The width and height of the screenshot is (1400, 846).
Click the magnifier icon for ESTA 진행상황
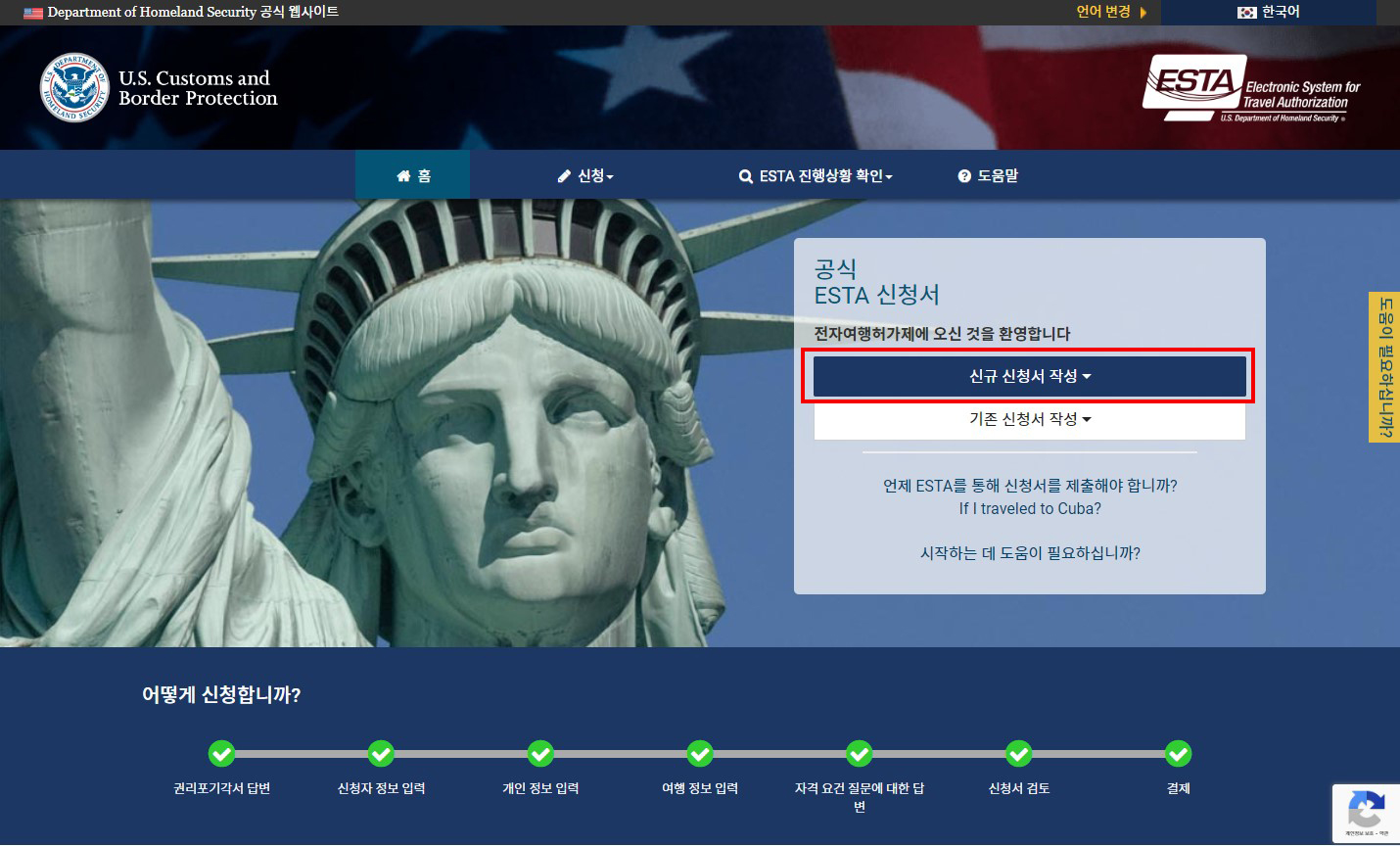point(746,176)
